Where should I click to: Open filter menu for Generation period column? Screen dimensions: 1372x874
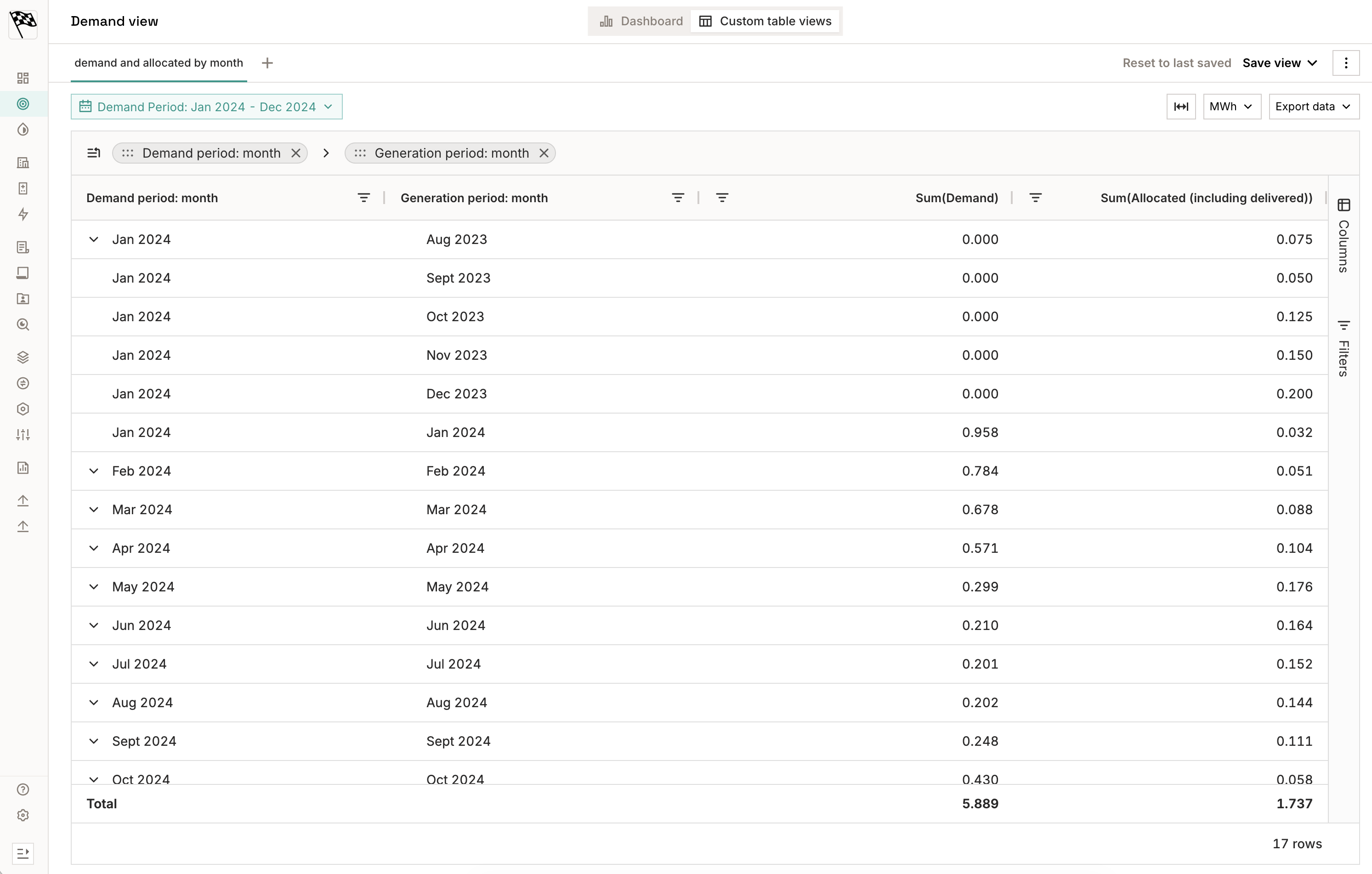click(x=677, y=198)
